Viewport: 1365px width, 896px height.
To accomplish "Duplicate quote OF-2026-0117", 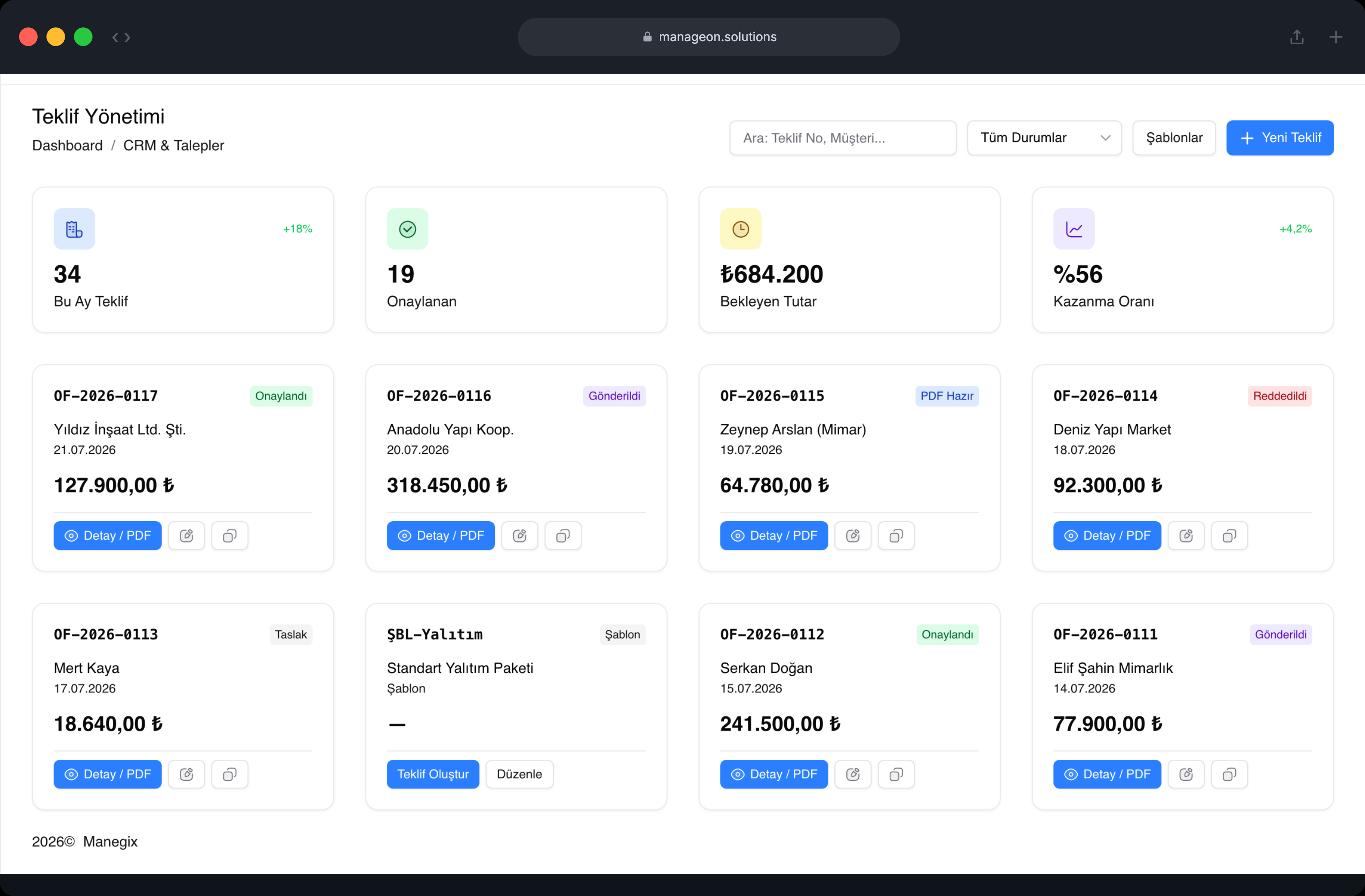I will pos(229,535).
